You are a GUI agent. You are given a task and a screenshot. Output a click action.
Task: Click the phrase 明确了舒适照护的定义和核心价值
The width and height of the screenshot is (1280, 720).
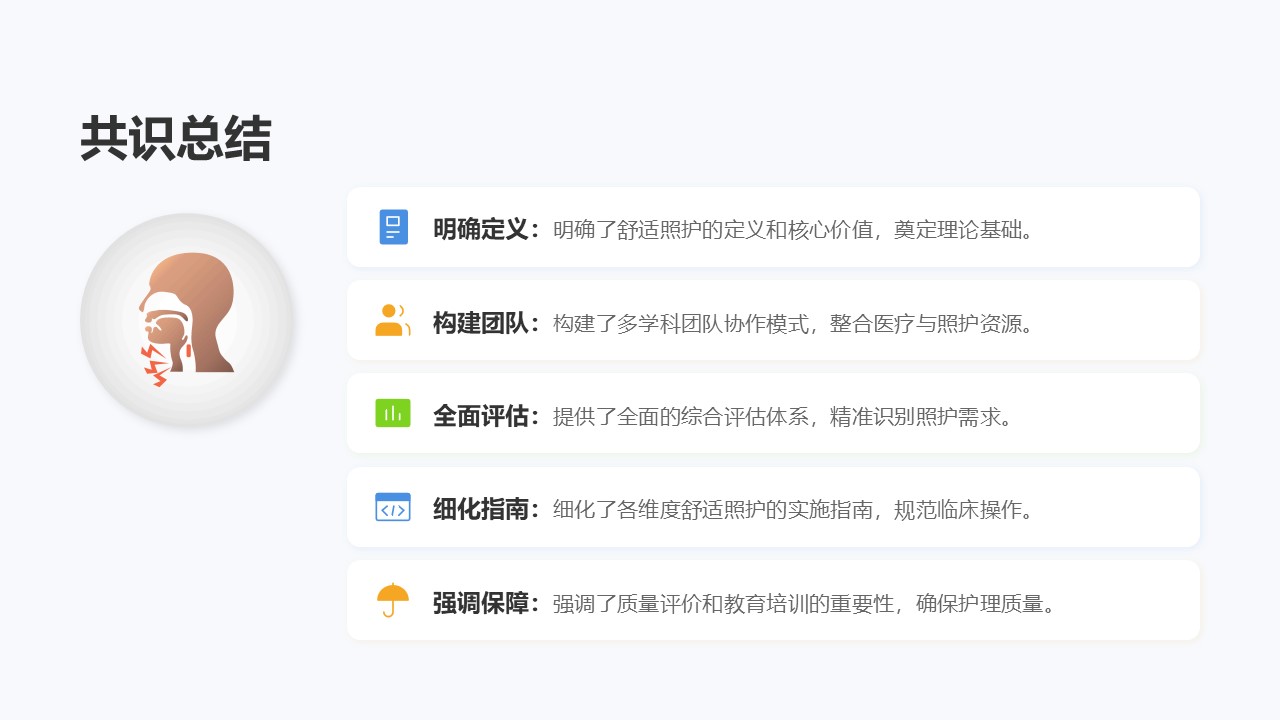click(x=703, y=229)
